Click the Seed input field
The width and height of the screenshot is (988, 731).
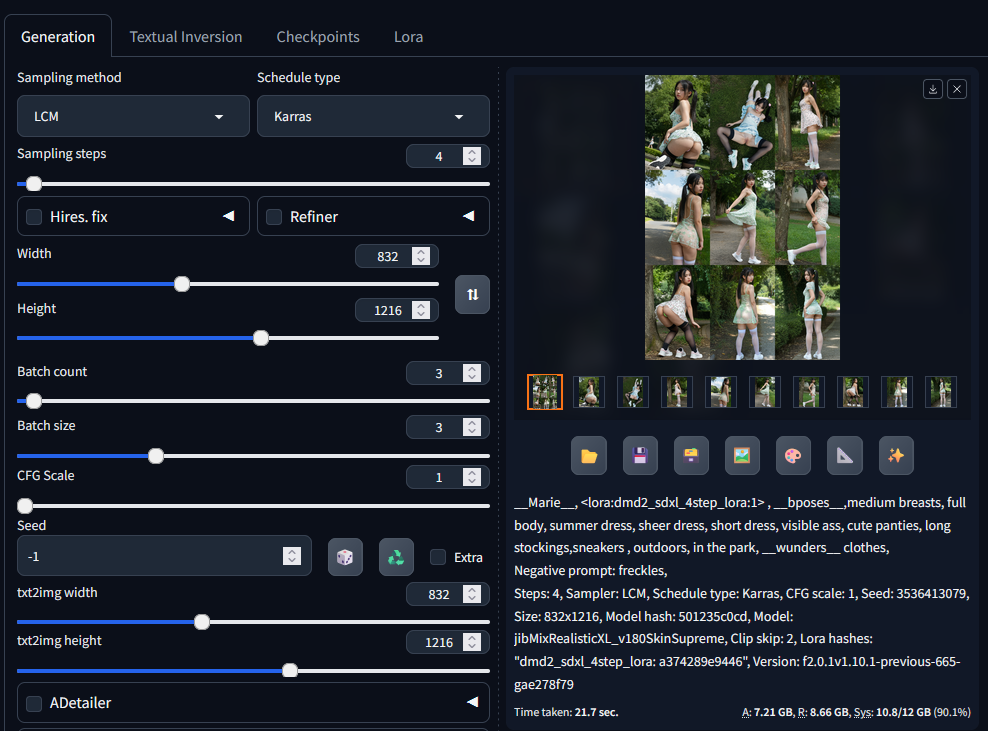(164, 556)
